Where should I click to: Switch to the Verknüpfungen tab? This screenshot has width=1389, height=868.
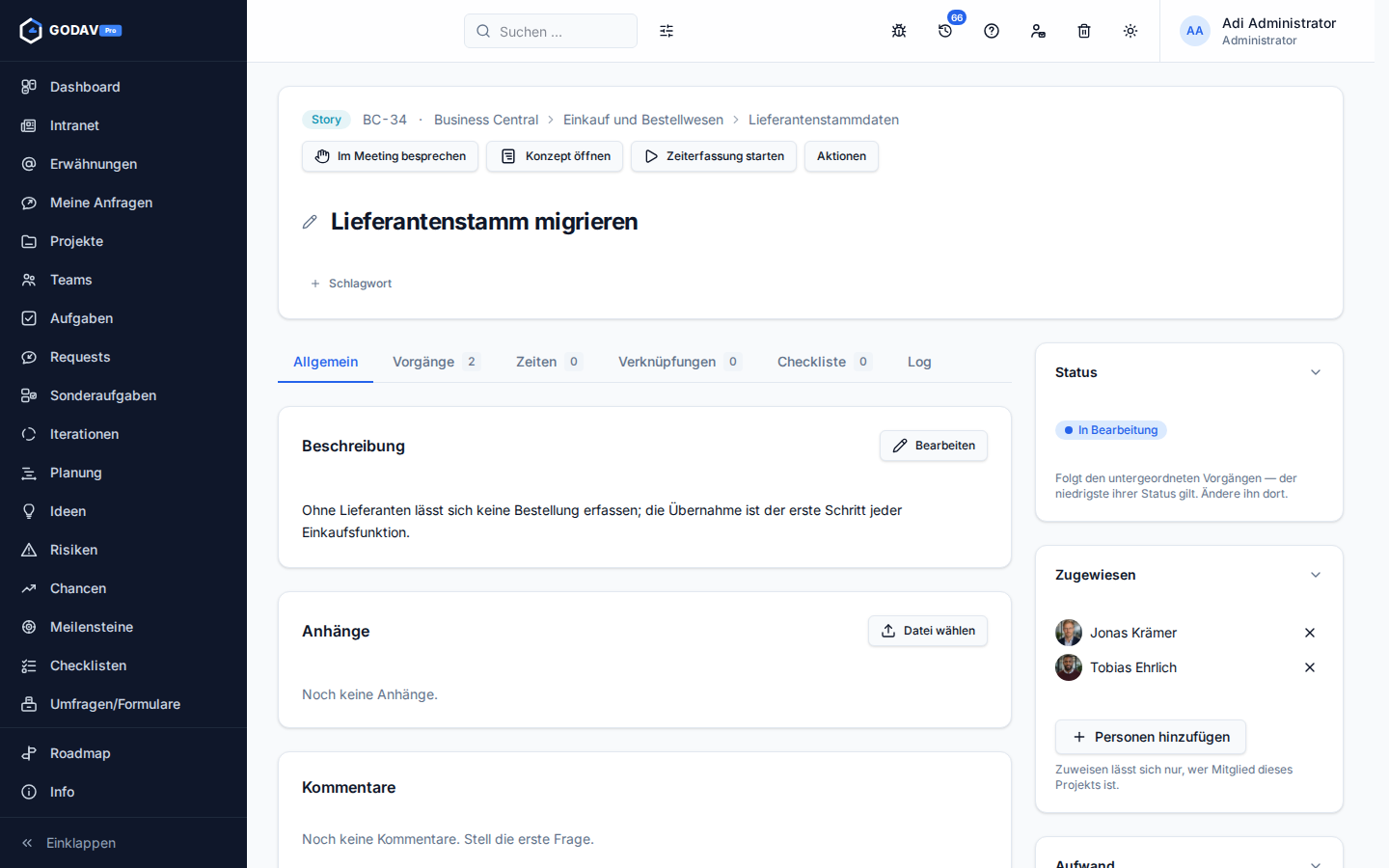click(679, 362)
